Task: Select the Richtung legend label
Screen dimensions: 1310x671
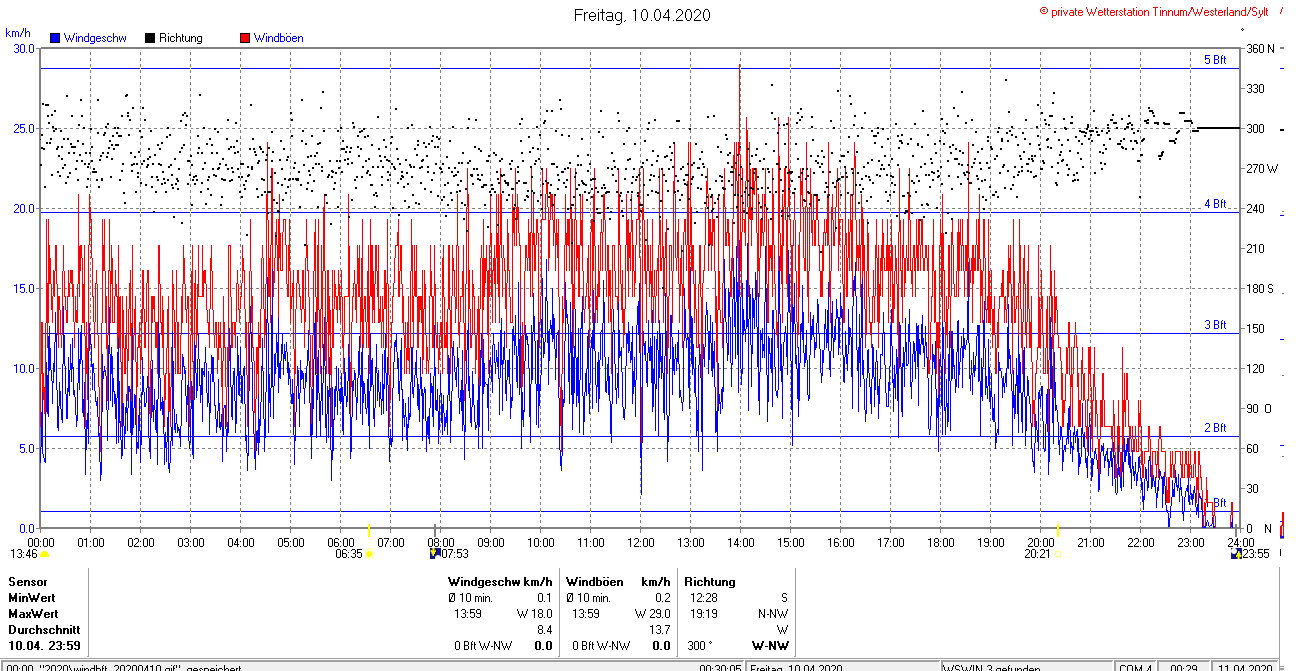Action: (181, 38)
